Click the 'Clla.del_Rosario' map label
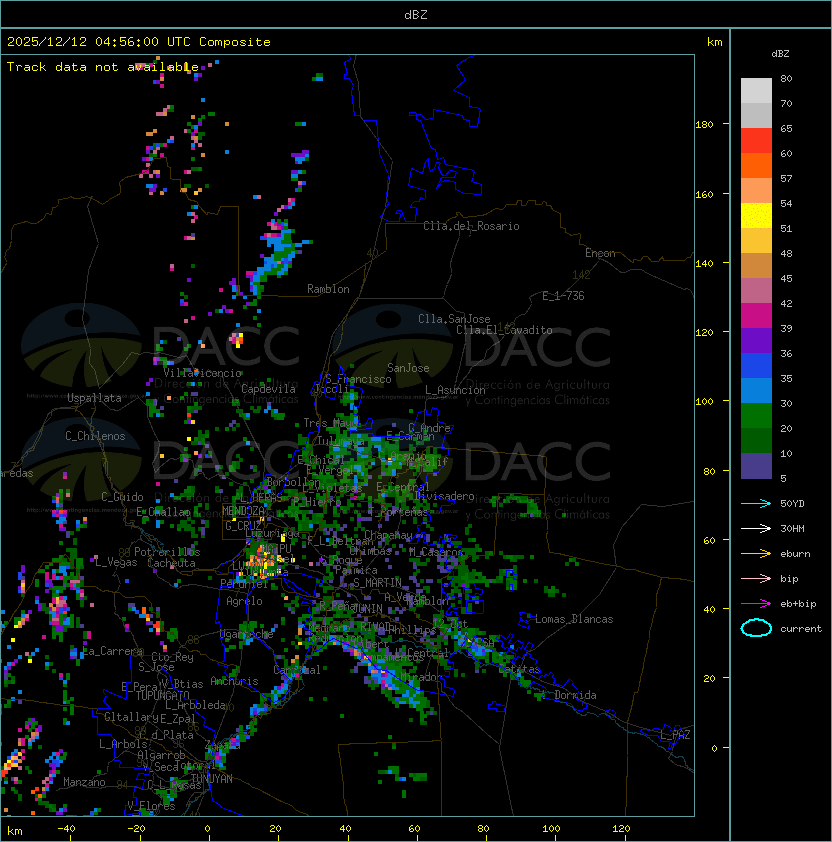This screenshot has width=832, height=842. coord(471,226)
